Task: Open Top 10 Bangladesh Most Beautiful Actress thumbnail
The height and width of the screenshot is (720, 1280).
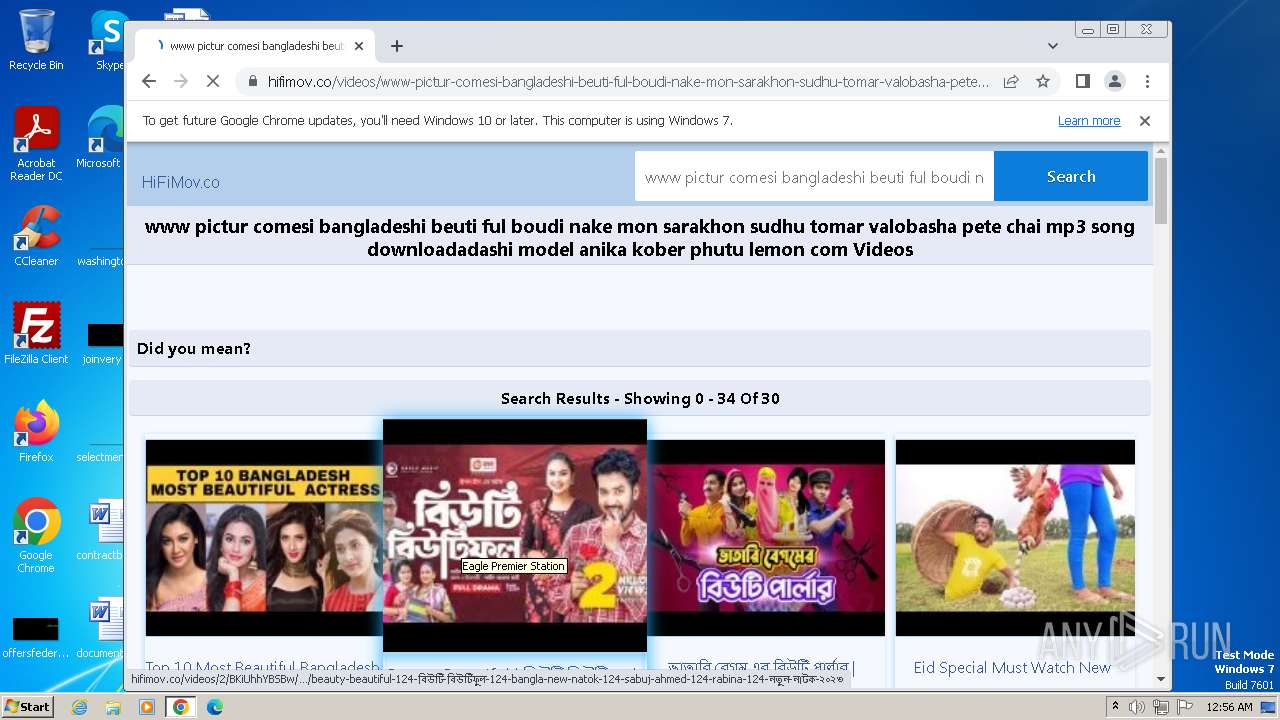Action: tap(264, 538)
